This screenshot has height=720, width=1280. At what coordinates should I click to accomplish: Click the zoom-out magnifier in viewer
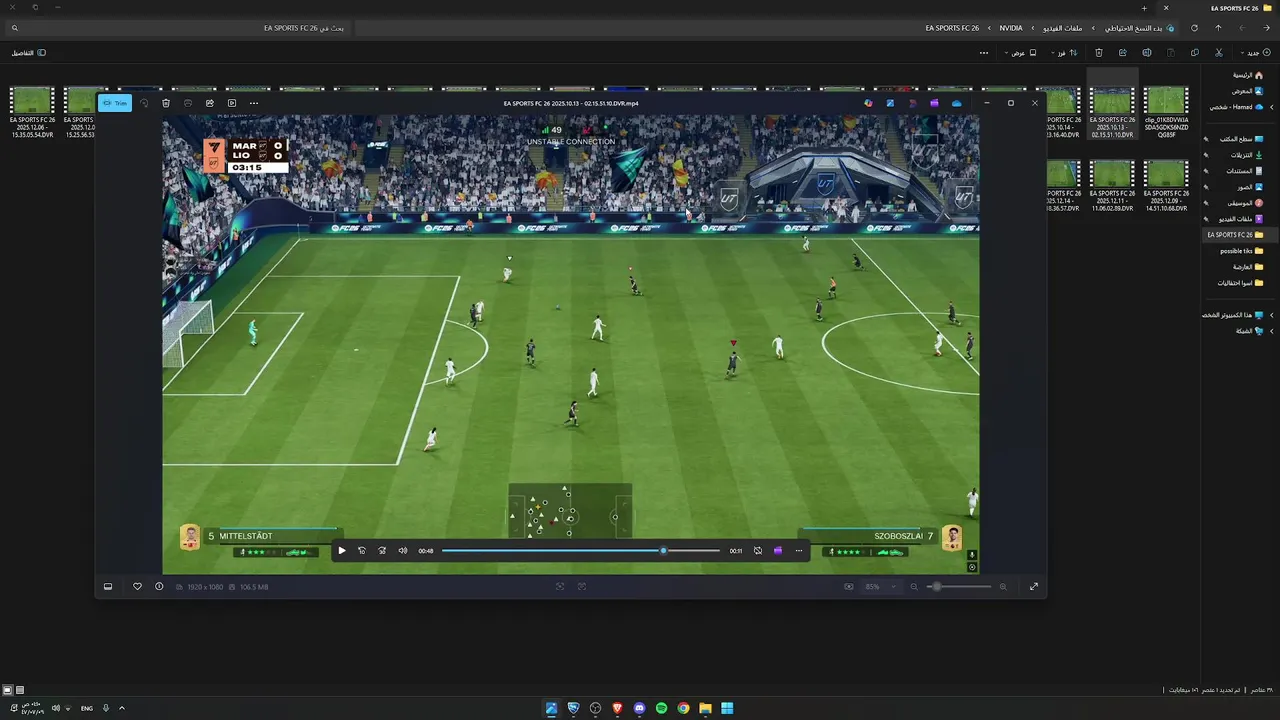tap(914, 587)
